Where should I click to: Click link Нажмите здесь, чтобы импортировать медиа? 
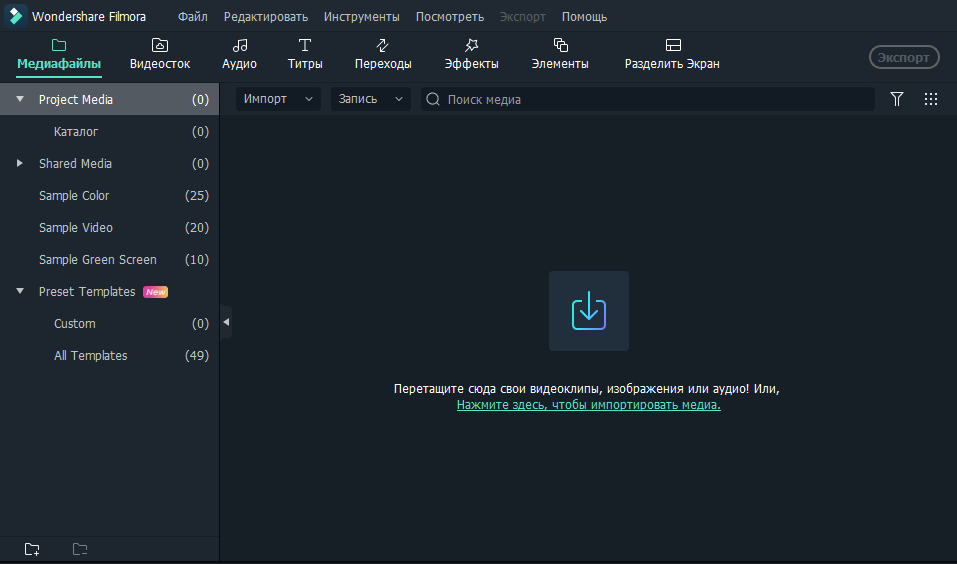pos(588,405)
